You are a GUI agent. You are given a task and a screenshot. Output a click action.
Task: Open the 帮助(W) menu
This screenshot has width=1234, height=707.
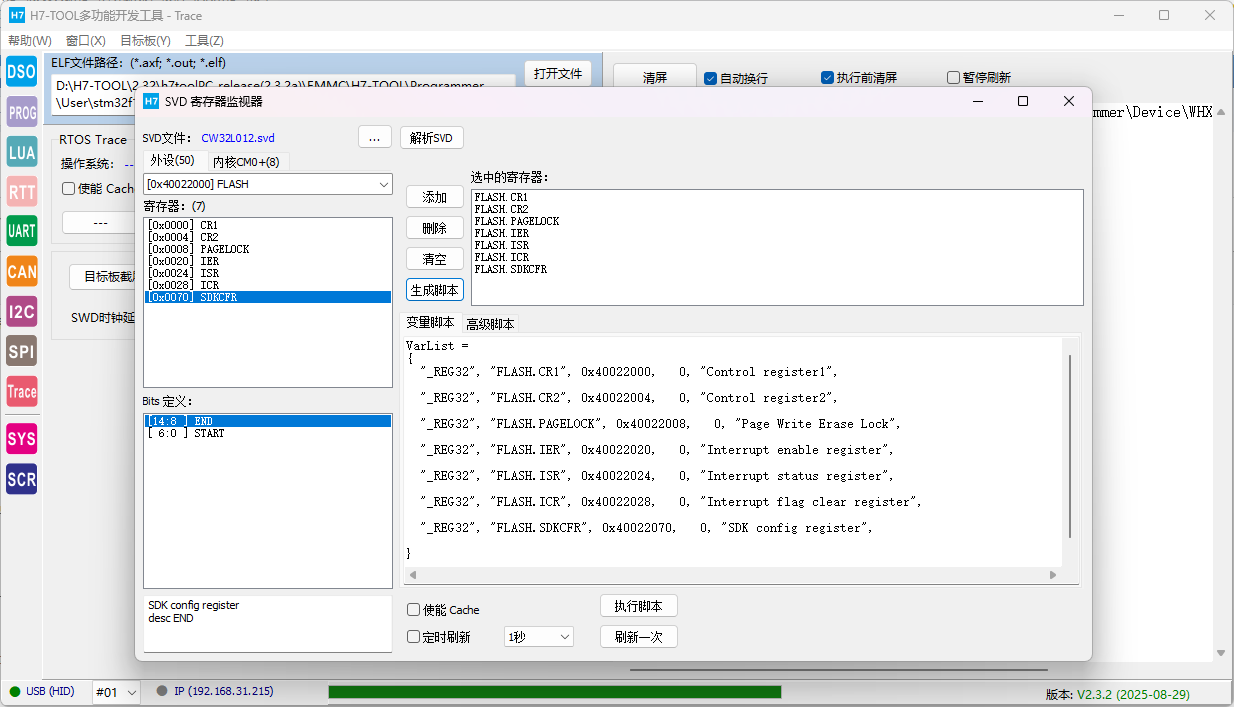tap(30, 41)
